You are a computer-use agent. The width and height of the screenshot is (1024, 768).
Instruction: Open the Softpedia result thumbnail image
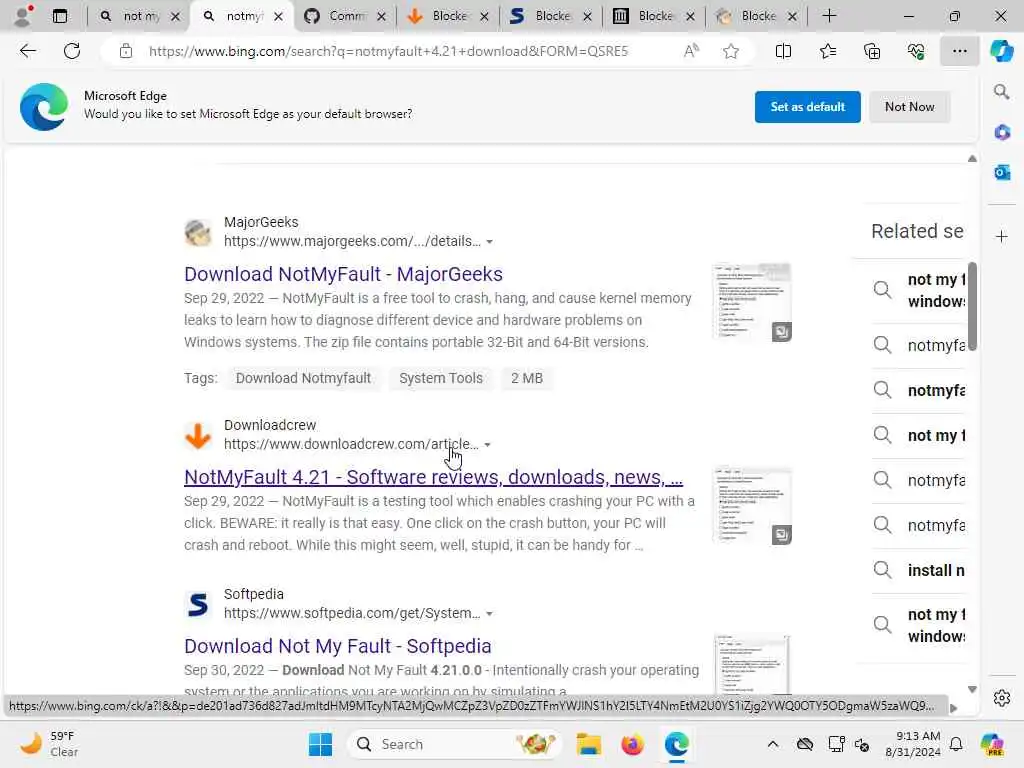[x=752, y=664]
